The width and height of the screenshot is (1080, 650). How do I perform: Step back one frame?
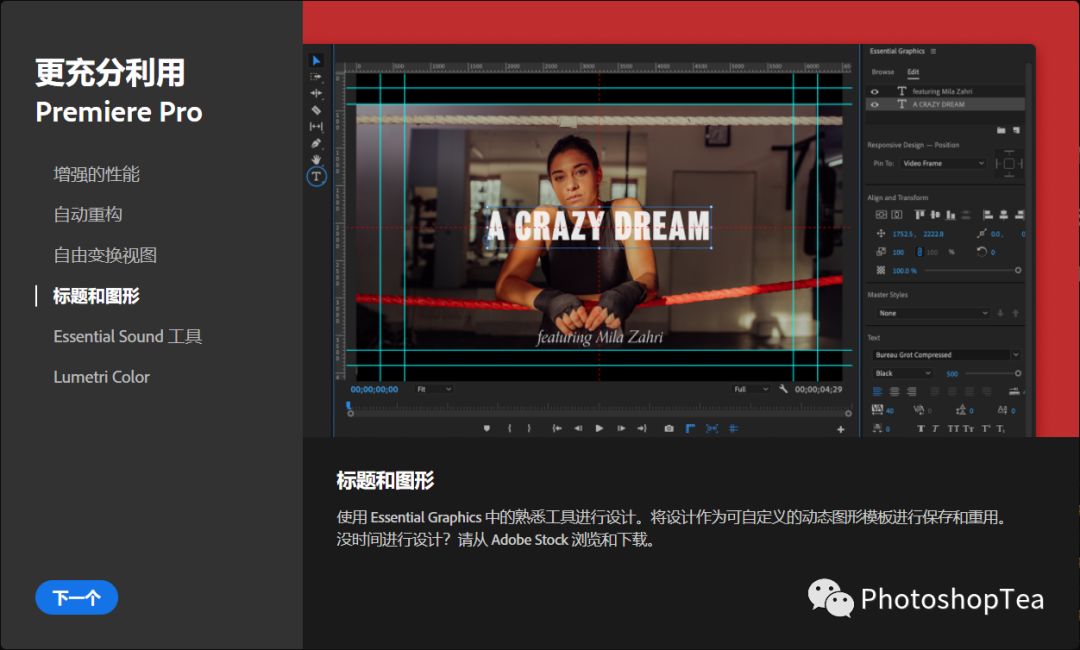[578, 428]
